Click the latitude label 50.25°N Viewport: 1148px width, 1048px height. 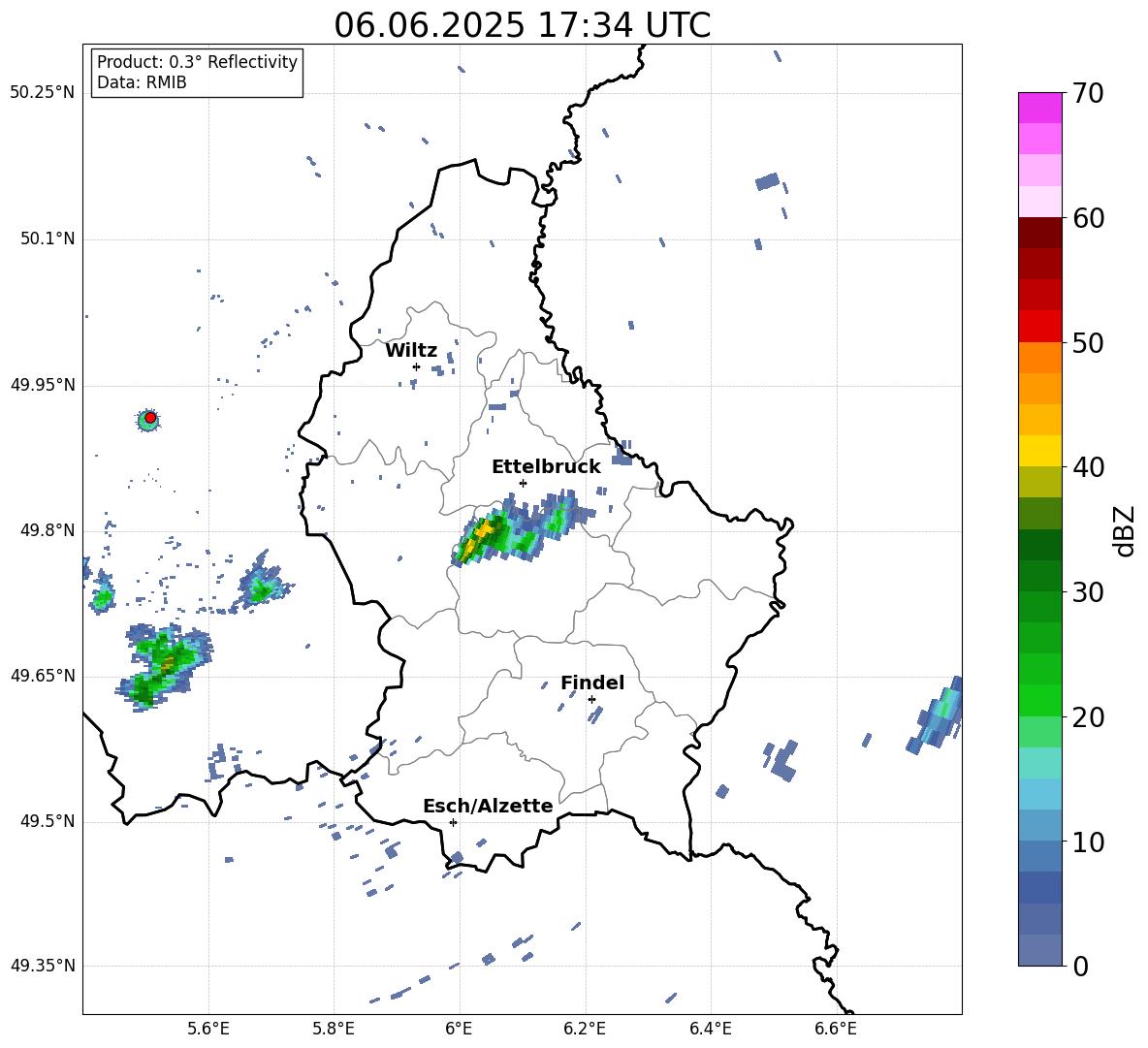(x=42, y=93)
